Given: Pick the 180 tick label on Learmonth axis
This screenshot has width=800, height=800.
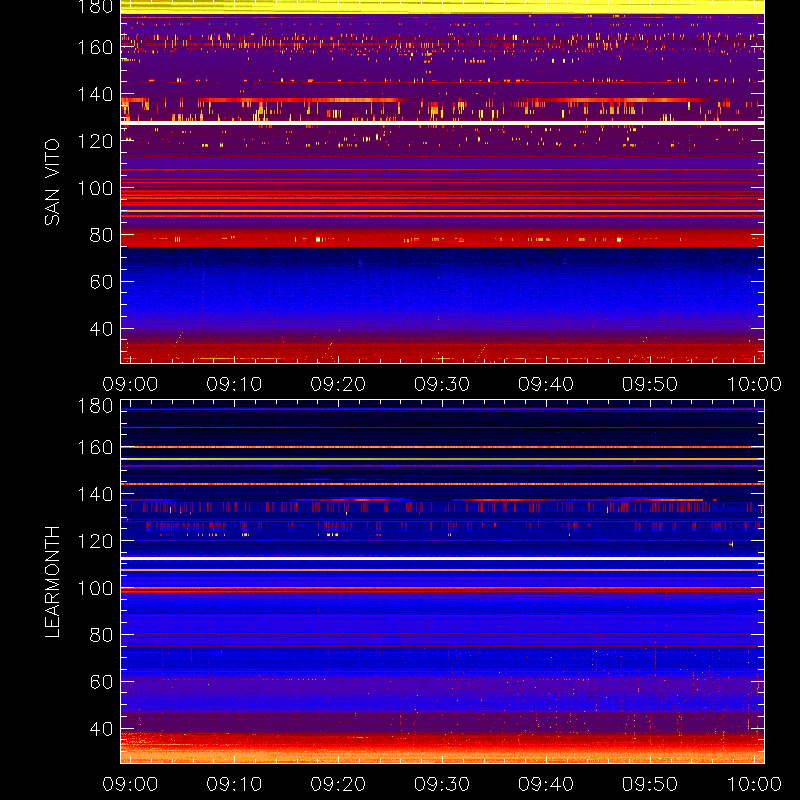Looking at the screenshot, I should 95,406.
